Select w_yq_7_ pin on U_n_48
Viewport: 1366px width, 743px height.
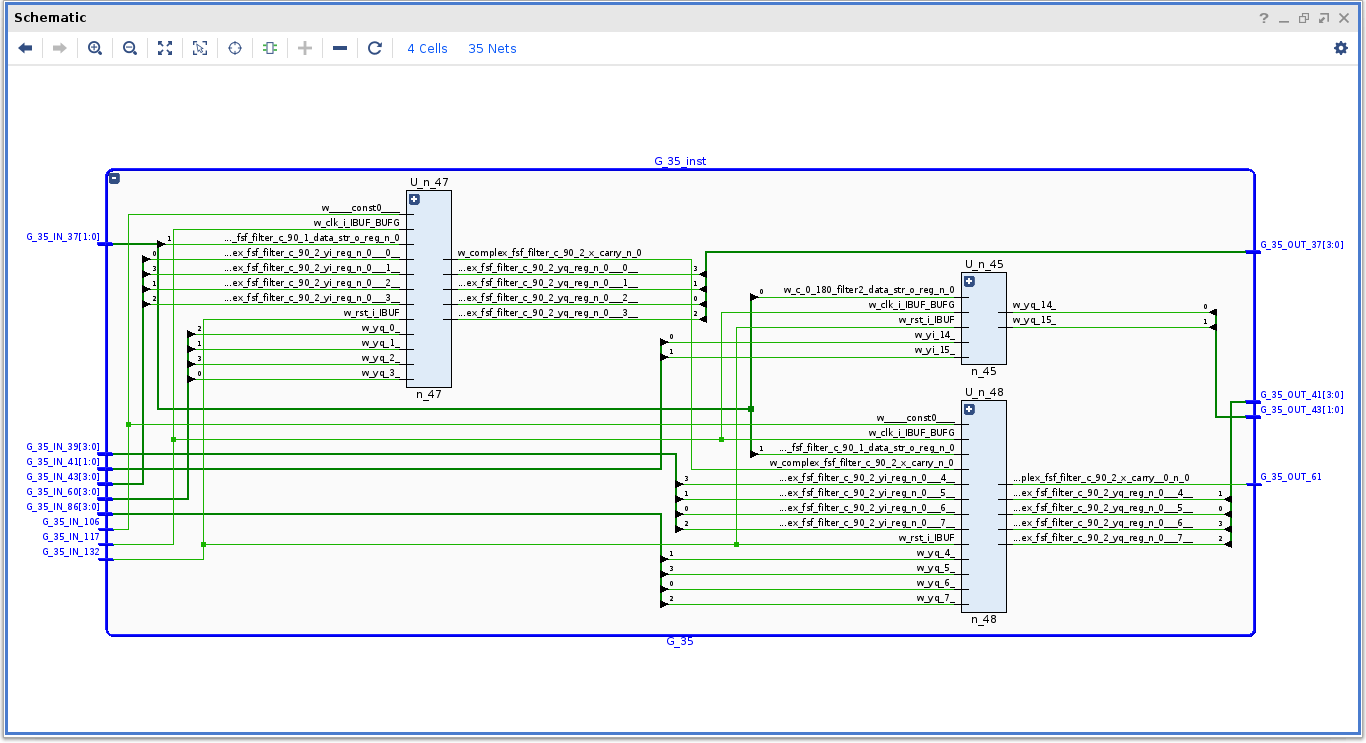(935, 598)
